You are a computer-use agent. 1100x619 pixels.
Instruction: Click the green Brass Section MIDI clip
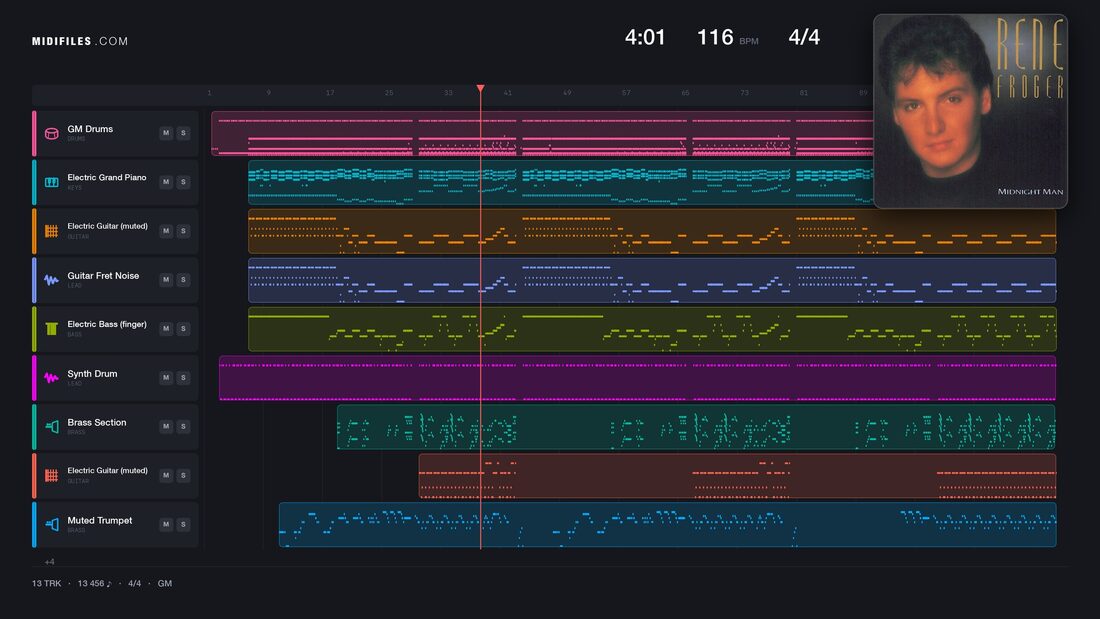pyautogui.click(x=696, y=427)
